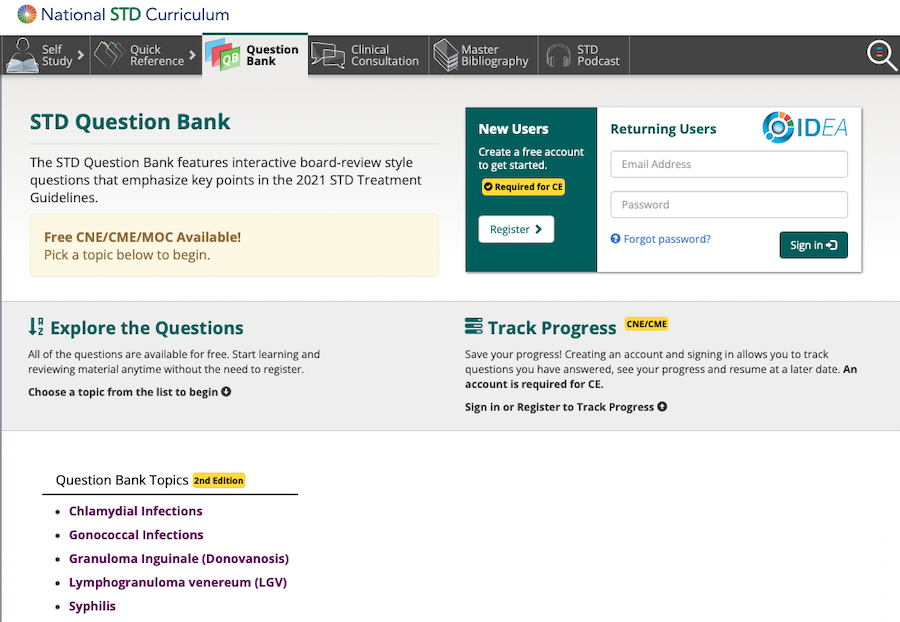Click the Forgot password? link
Screen dimensions: 900x622
point(667,239)
